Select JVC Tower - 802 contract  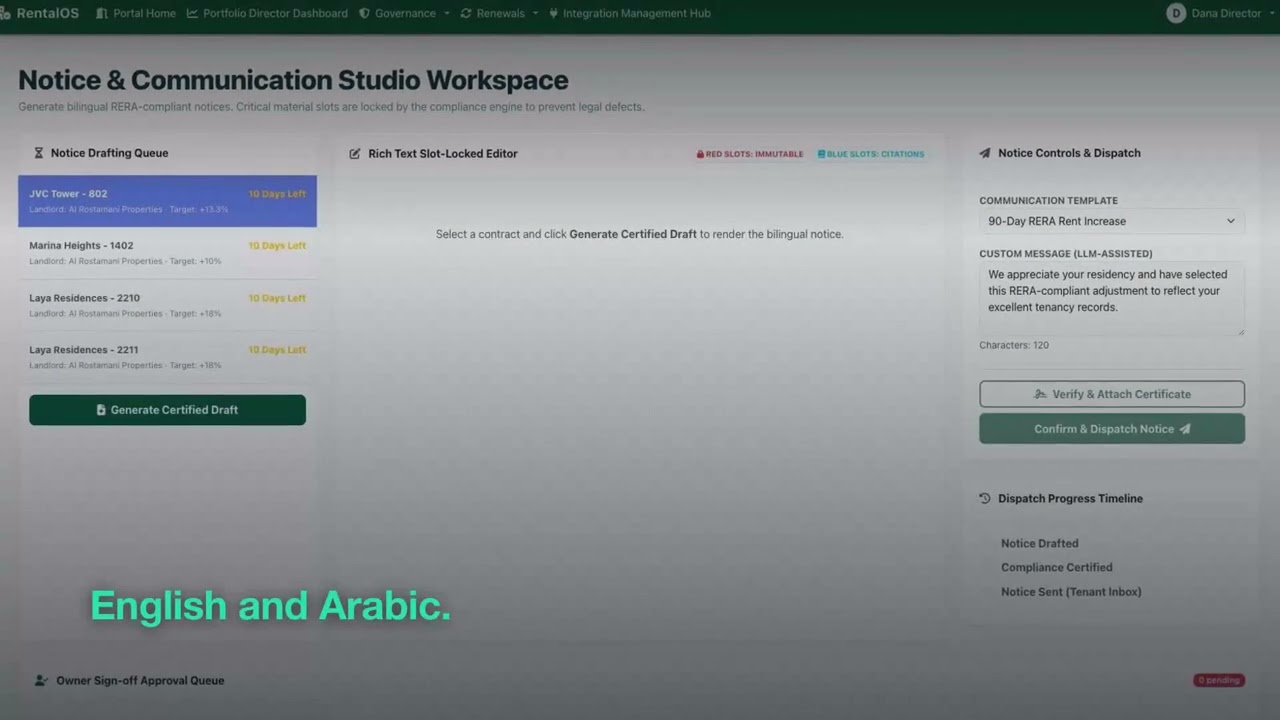tap(167, 201)
